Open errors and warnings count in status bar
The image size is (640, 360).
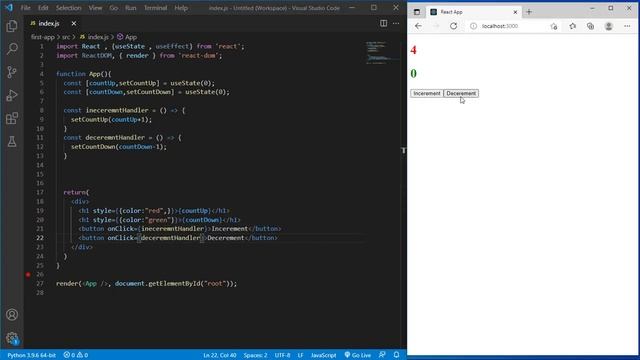pyautogui.click(x=76, y=355)
